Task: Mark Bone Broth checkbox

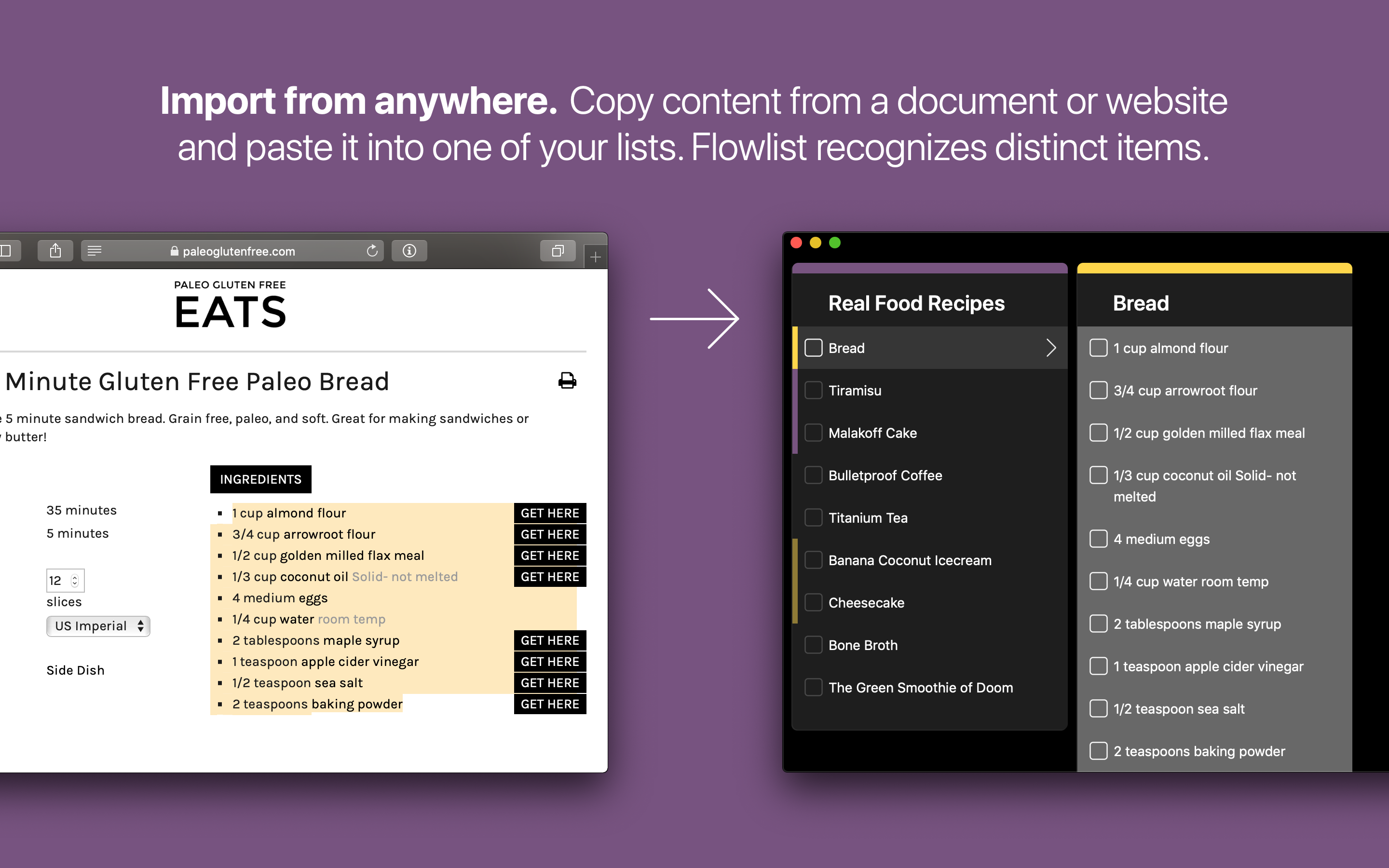Action: 813,645
